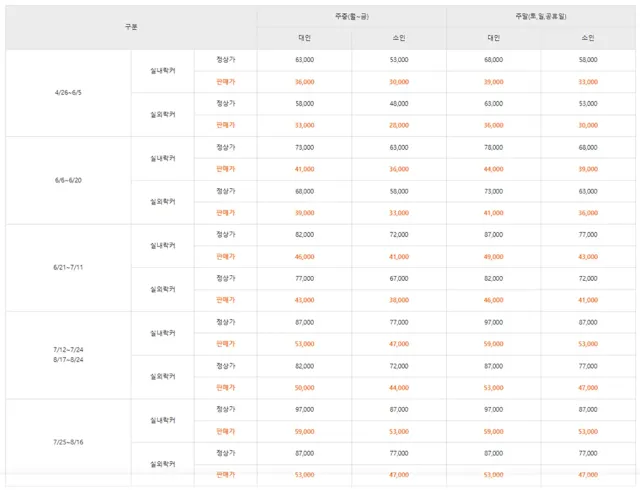This screenshot has width=640, height=490.
Task: Click the 구분 header cell
Action: (x=131, y=27)
